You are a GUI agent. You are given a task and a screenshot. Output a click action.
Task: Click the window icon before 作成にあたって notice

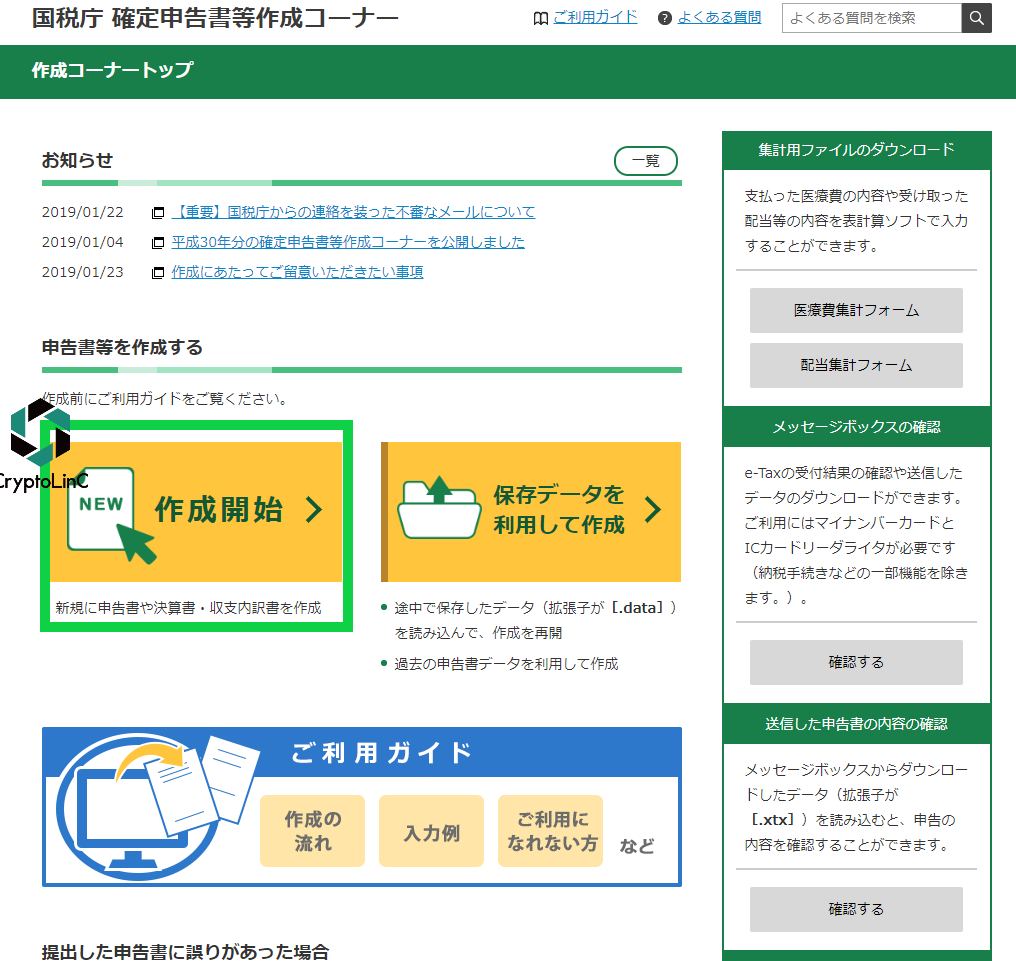click(x=157, y=273)
